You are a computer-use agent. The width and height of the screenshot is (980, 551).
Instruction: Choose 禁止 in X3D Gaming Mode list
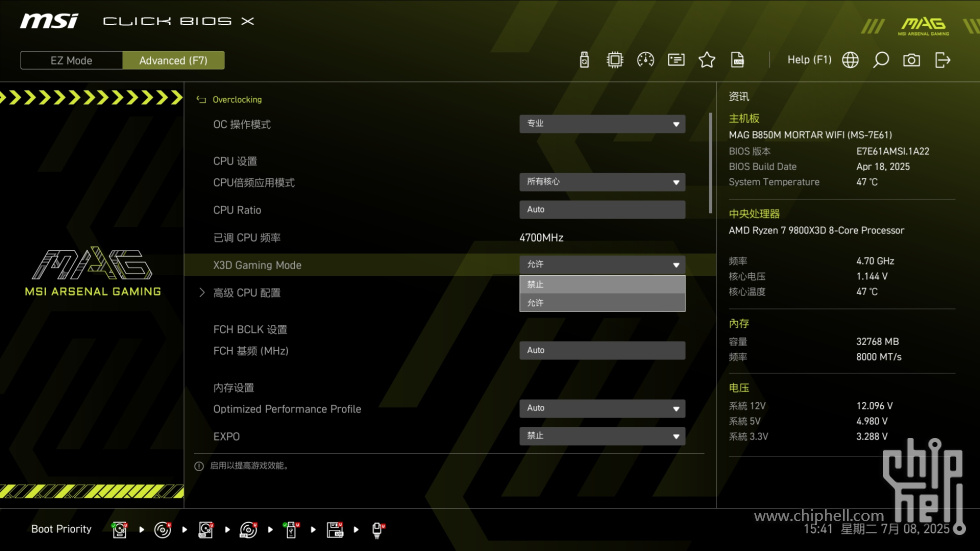point(602,284)
